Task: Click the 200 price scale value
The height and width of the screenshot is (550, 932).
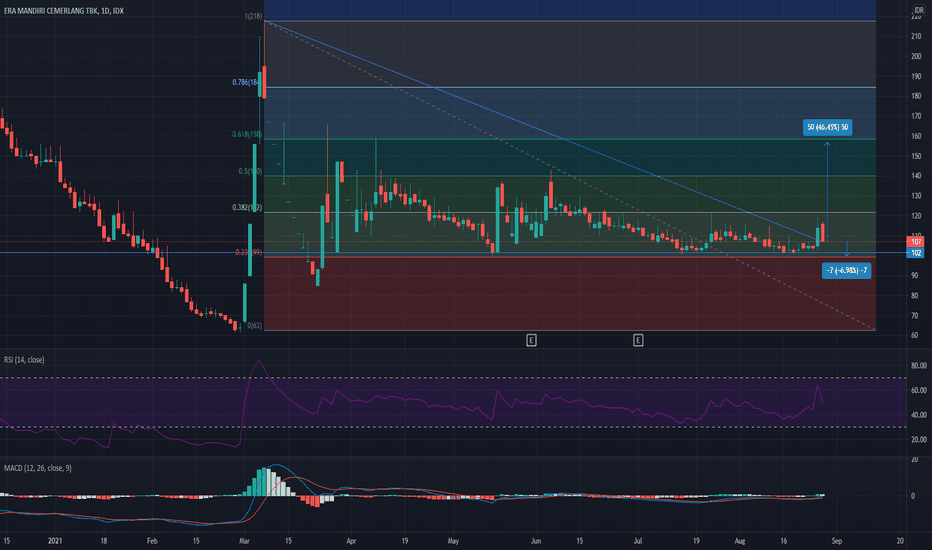Action: pyautogui.click(x=916, y=56)
